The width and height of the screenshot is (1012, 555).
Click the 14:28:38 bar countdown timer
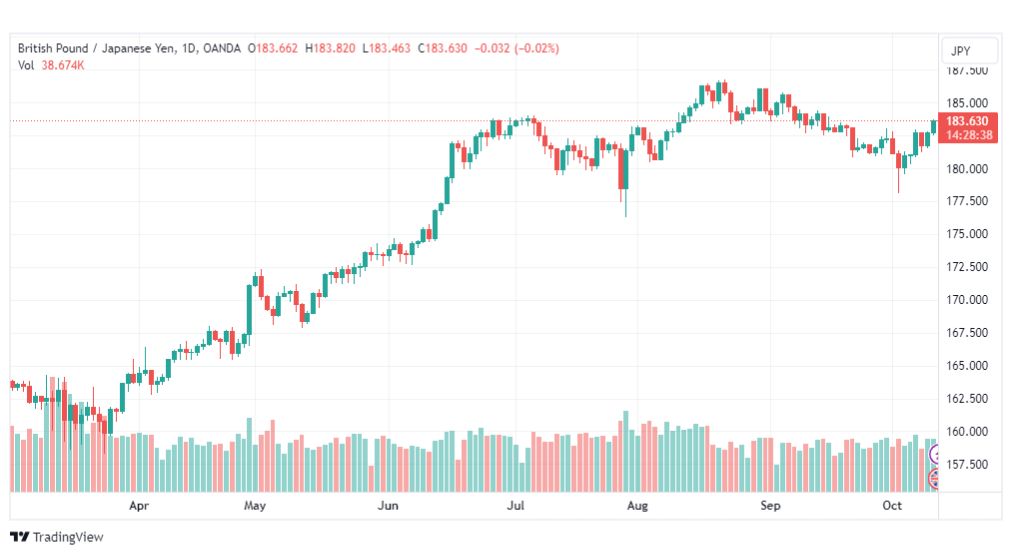969,135
